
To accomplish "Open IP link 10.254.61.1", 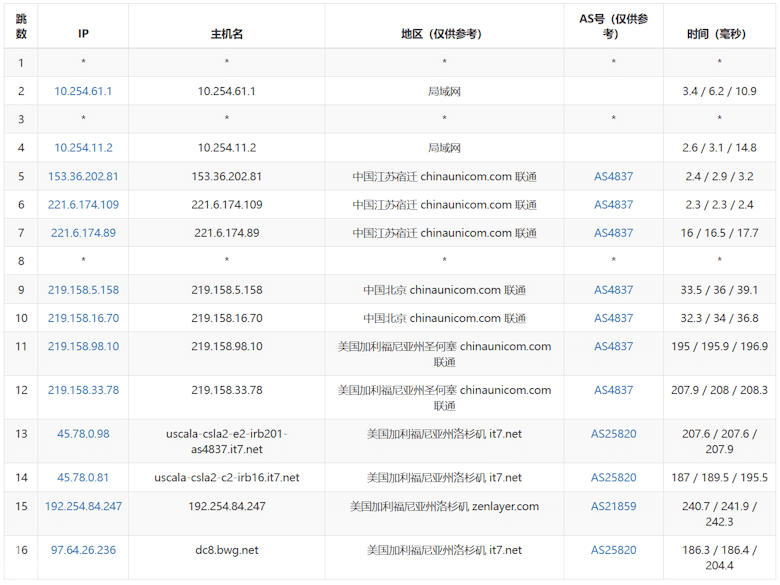I will click(x=83, y=91).
